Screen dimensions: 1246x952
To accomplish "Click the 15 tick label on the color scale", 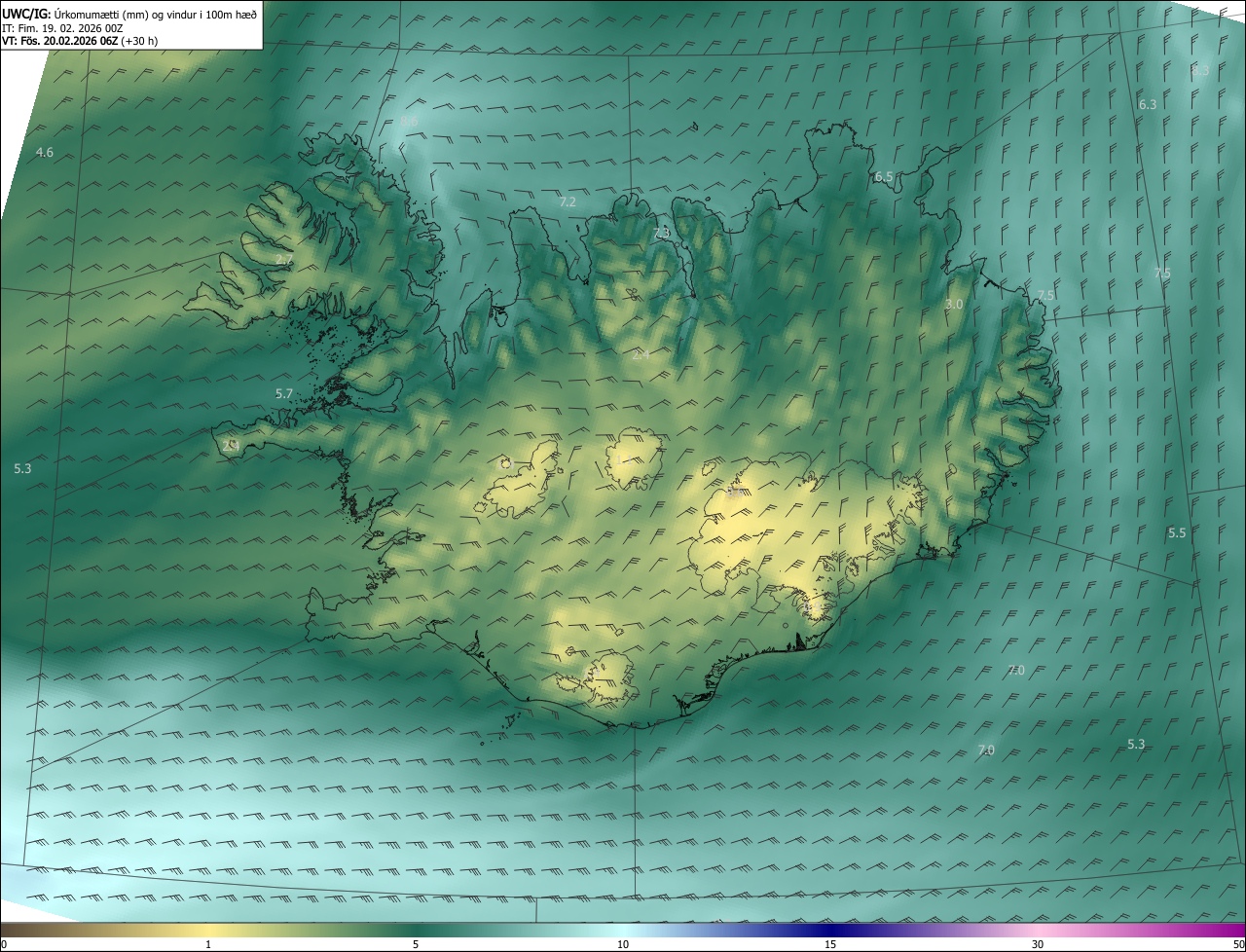I will (x=830, y=944).
